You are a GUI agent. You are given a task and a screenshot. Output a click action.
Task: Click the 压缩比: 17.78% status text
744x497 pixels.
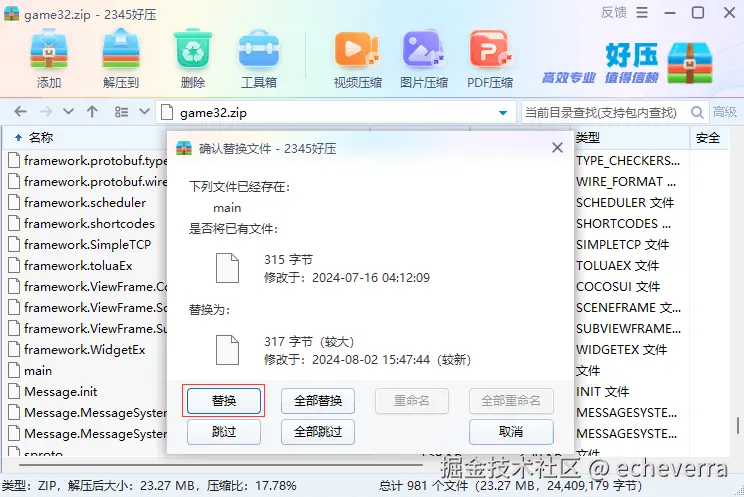click(x=252, y=486)
